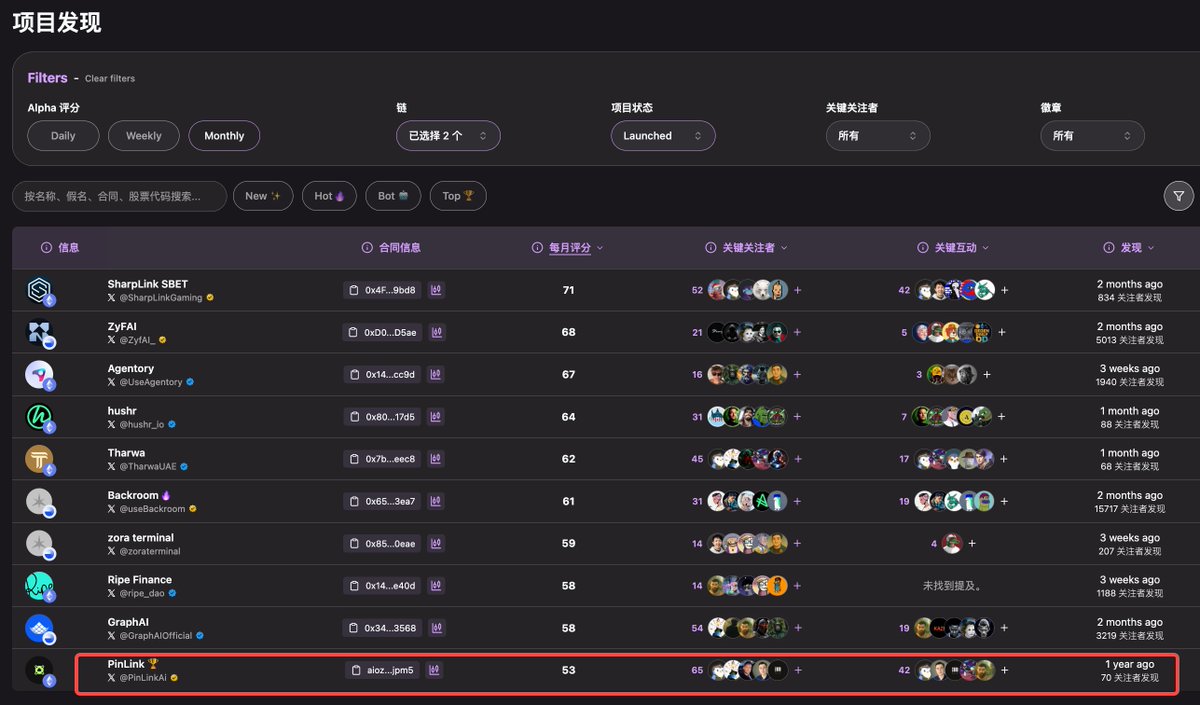
Task: Copy PinLink contract address aioz...jpm5
Action: coord(383,670)
